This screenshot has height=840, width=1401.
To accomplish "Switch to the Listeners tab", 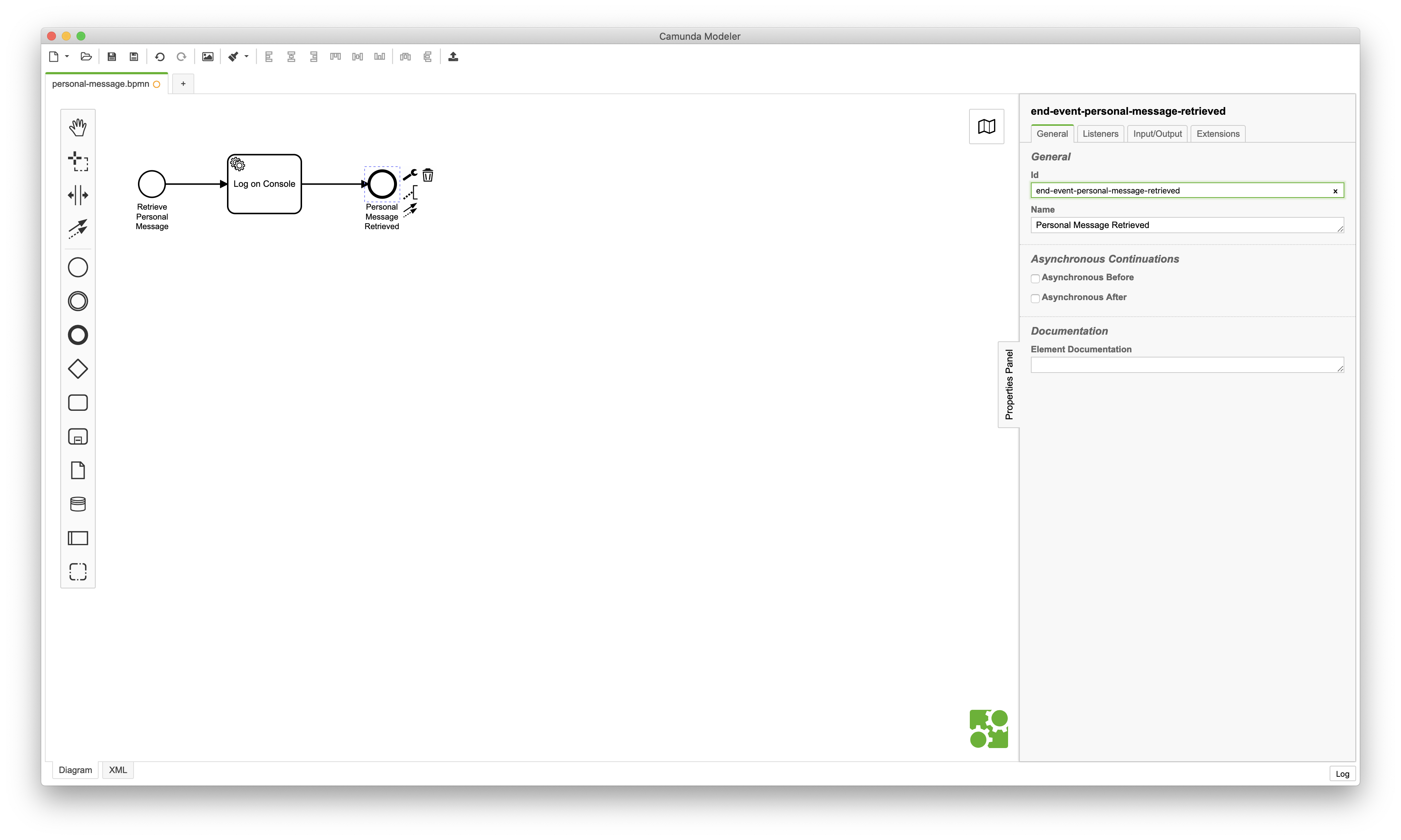I will (x=1100, y=134).
